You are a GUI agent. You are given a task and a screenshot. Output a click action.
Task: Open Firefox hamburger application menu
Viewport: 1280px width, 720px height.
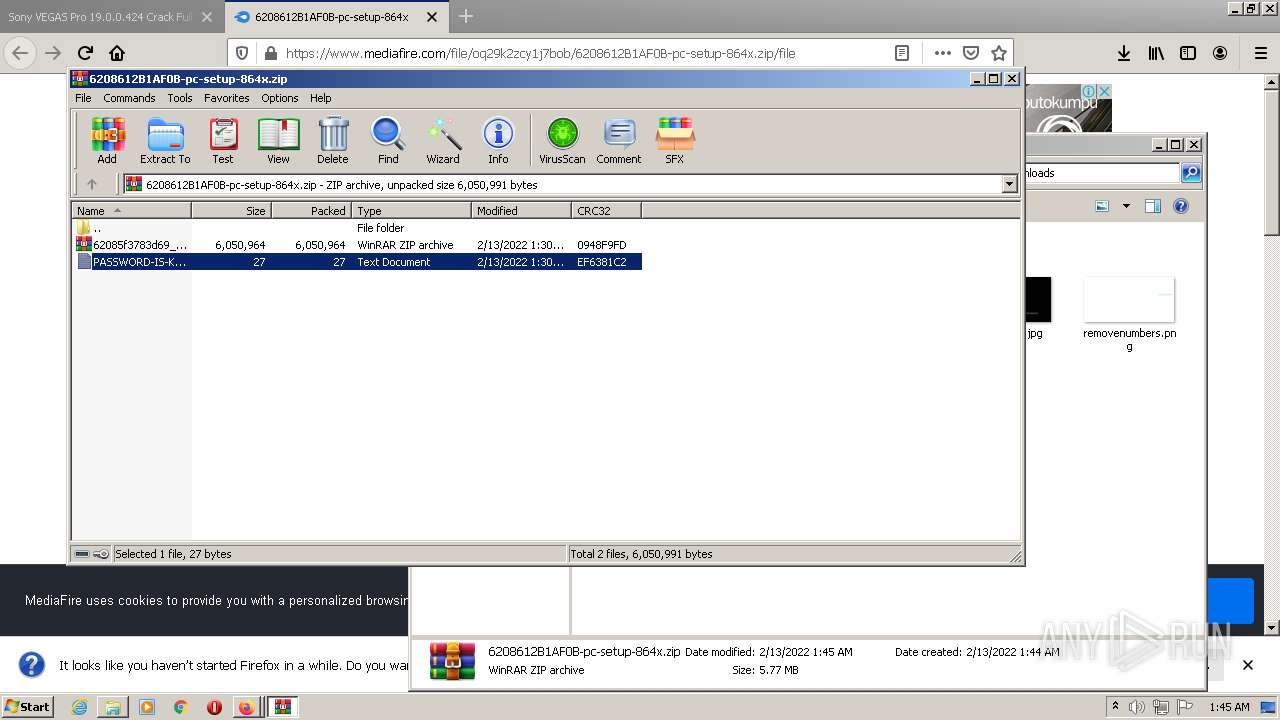[x=1260, y=53]
